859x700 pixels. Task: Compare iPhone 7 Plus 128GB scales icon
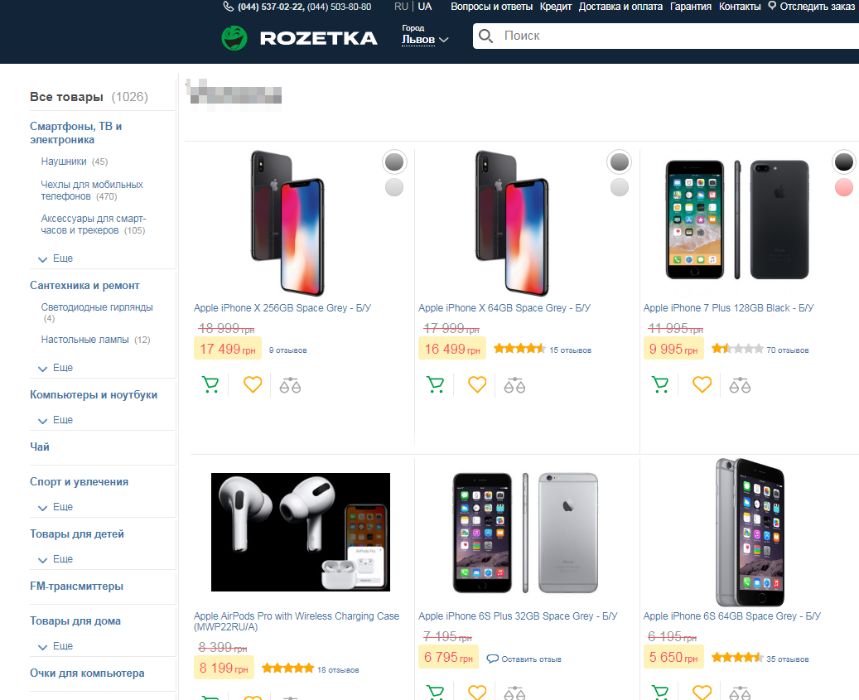coord(740,384)
